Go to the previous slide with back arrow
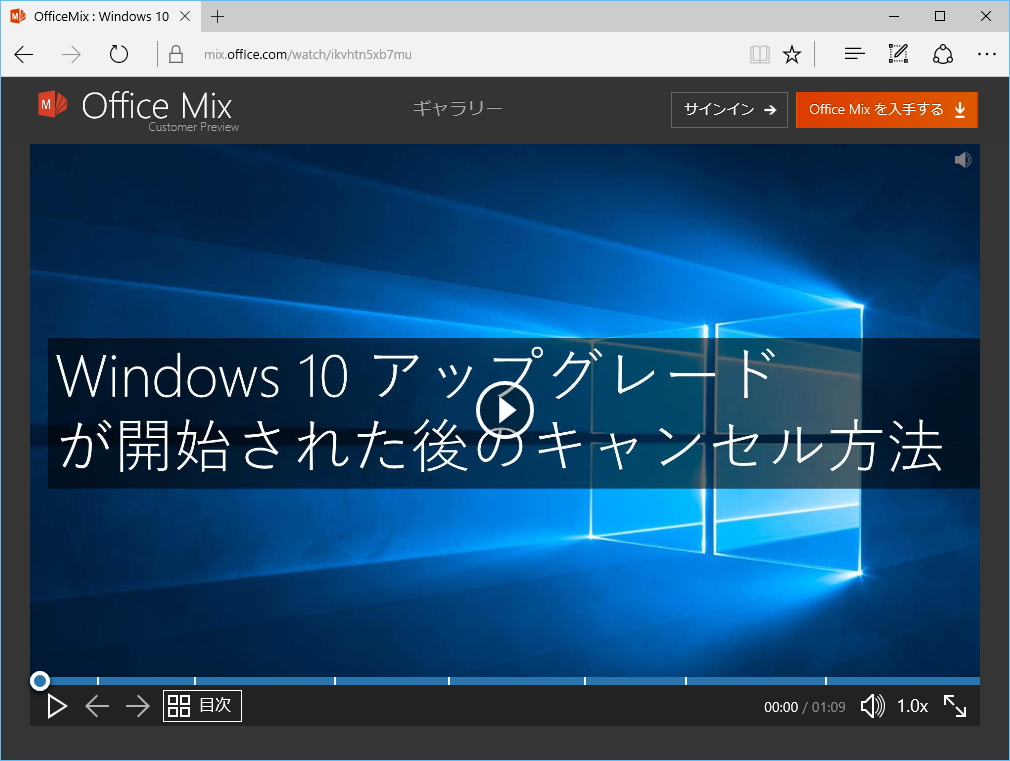The width and height of the screenshot is (1010, 761). coord(97,705)
